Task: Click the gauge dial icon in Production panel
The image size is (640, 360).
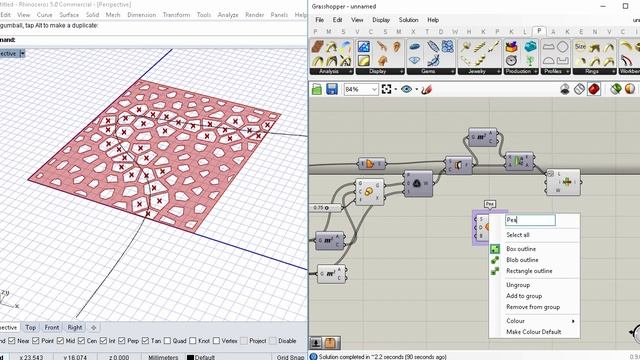Action: pyautogui.click(x=511, y=61)
